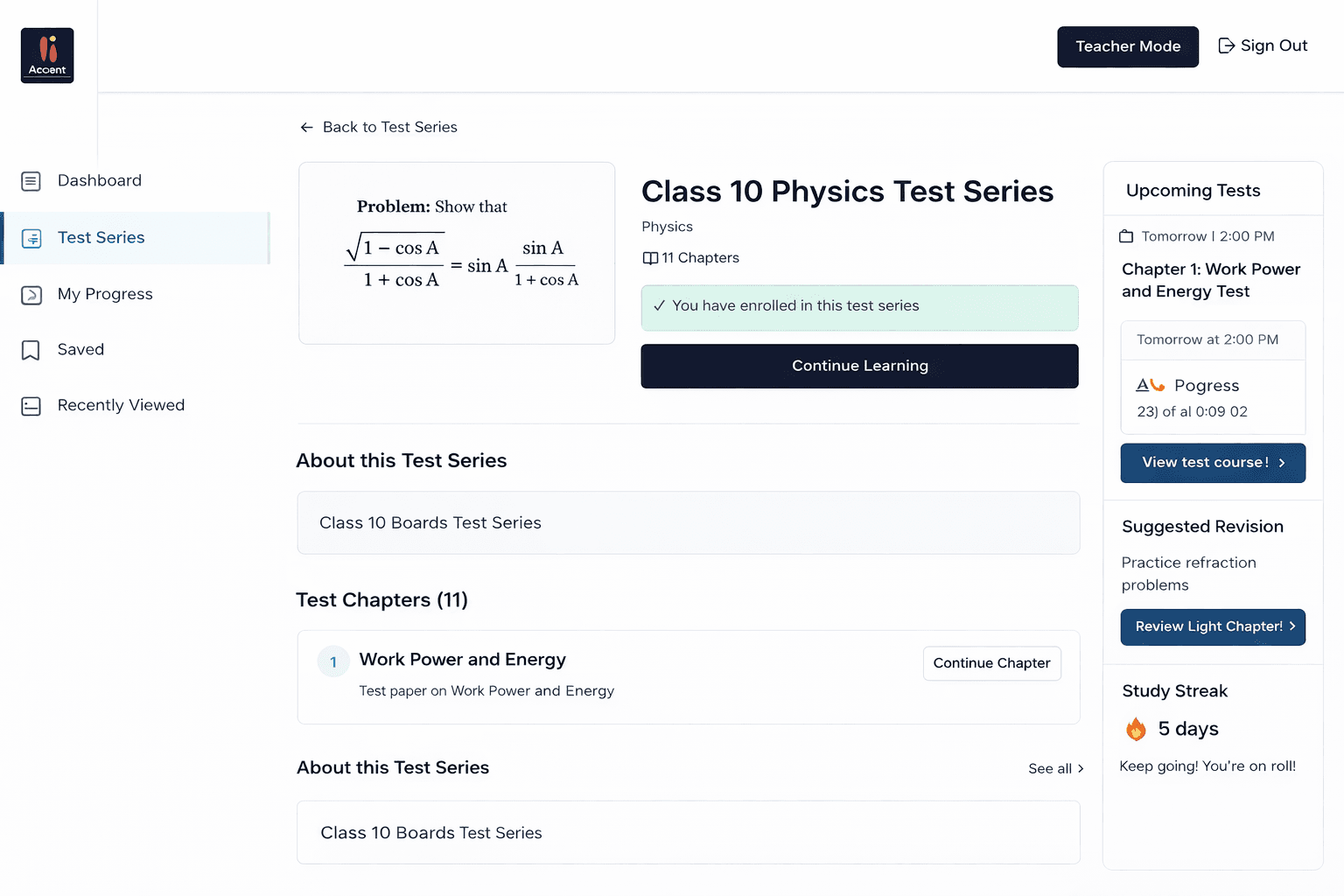The image size is (1344, 896).
Task: Open My Progress from the sidebar
Action: [105, 295]
